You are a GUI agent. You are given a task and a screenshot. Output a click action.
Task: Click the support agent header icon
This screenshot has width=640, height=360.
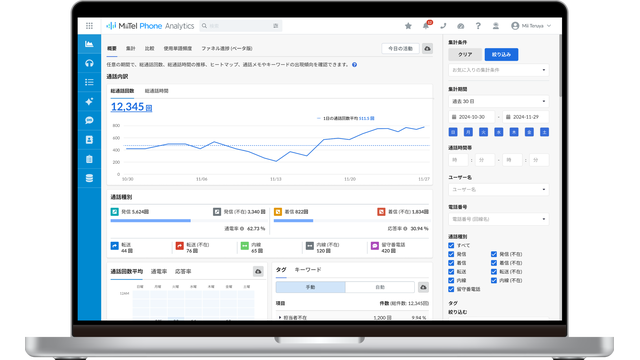[x=496, y=26]
